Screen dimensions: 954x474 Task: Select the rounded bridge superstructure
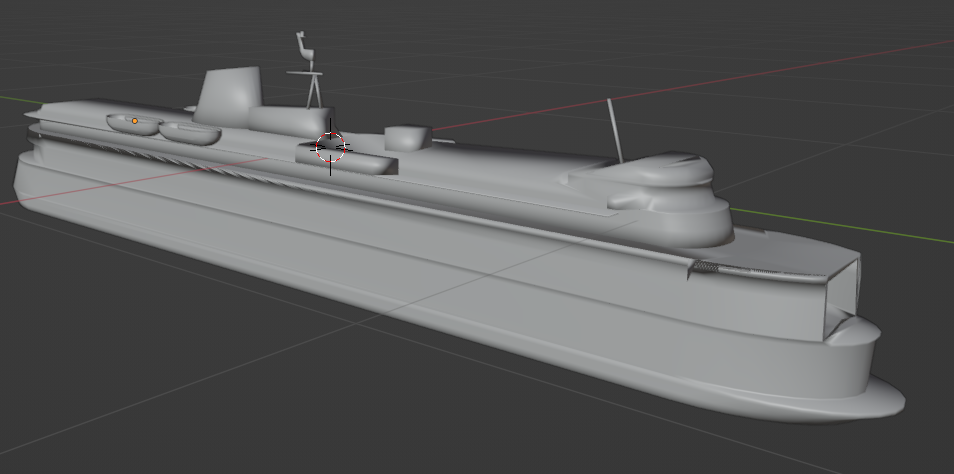660,195
